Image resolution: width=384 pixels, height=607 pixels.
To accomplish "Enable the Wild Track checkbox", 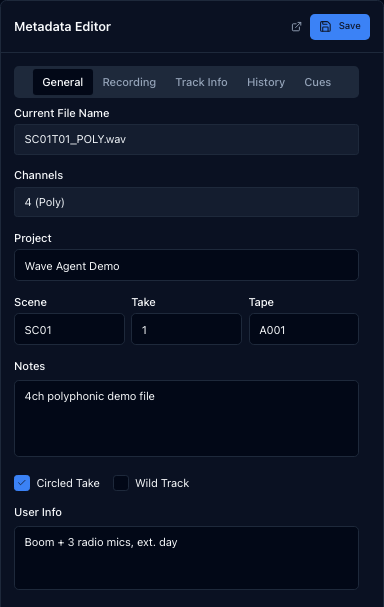I will 121,483.
